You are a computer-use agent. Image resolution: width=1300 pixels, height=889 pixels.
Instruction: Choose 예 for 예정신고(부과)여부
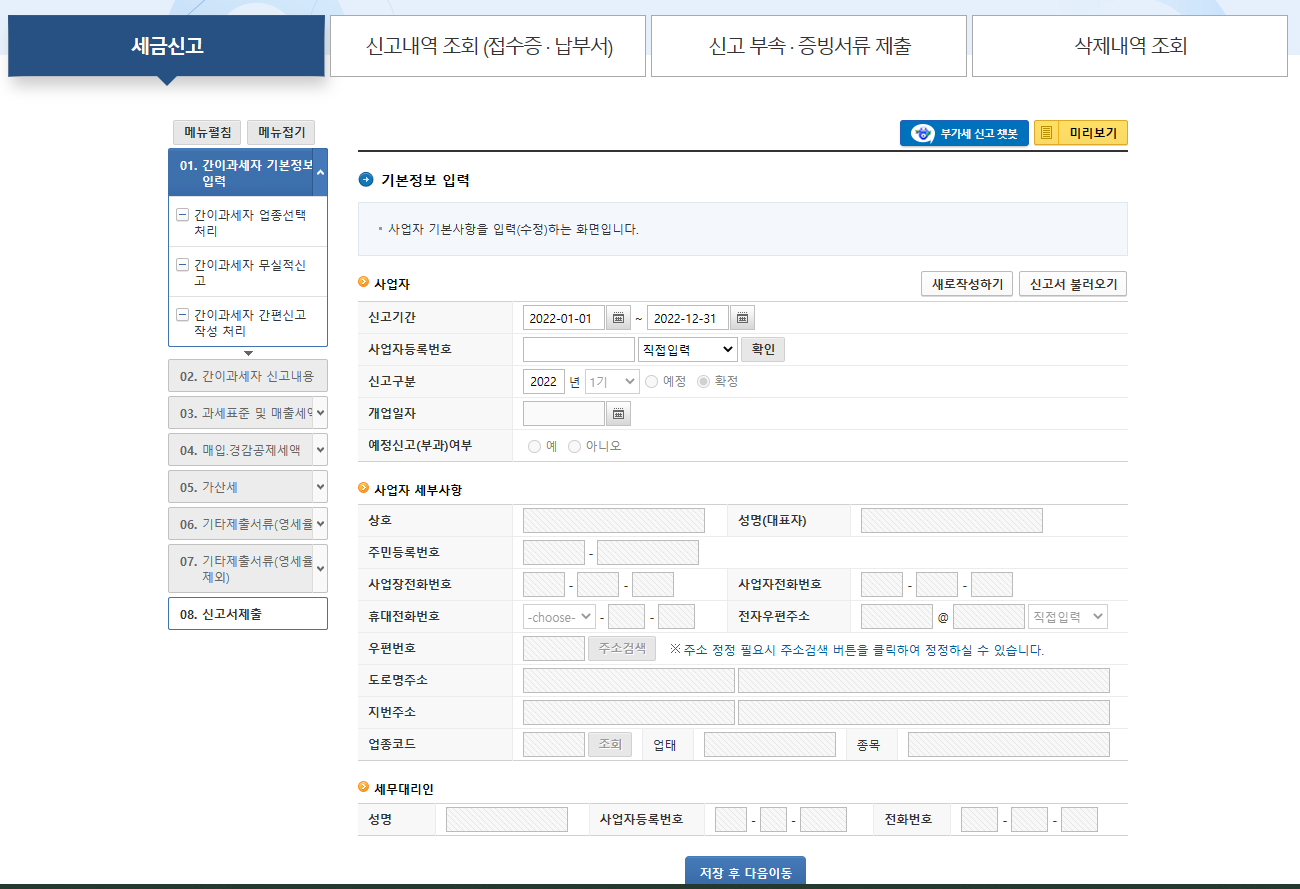point(533,446)
